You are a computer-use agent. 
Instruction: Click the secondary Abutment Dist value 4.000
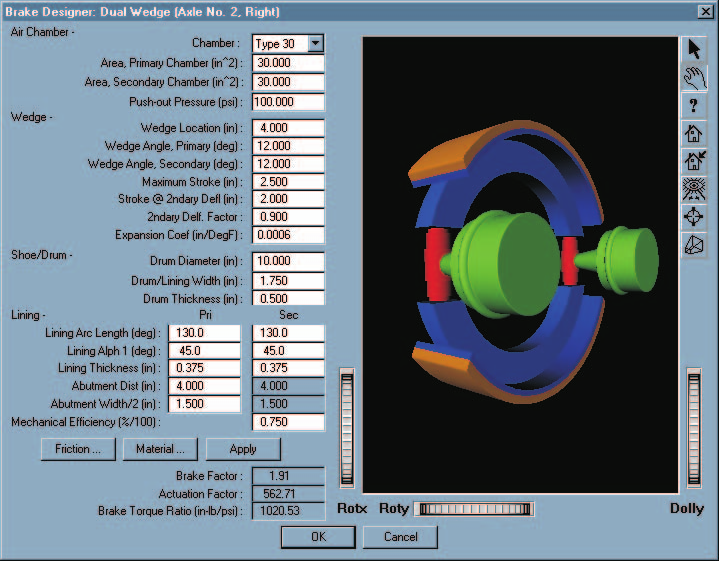click(x=288, y=386)
